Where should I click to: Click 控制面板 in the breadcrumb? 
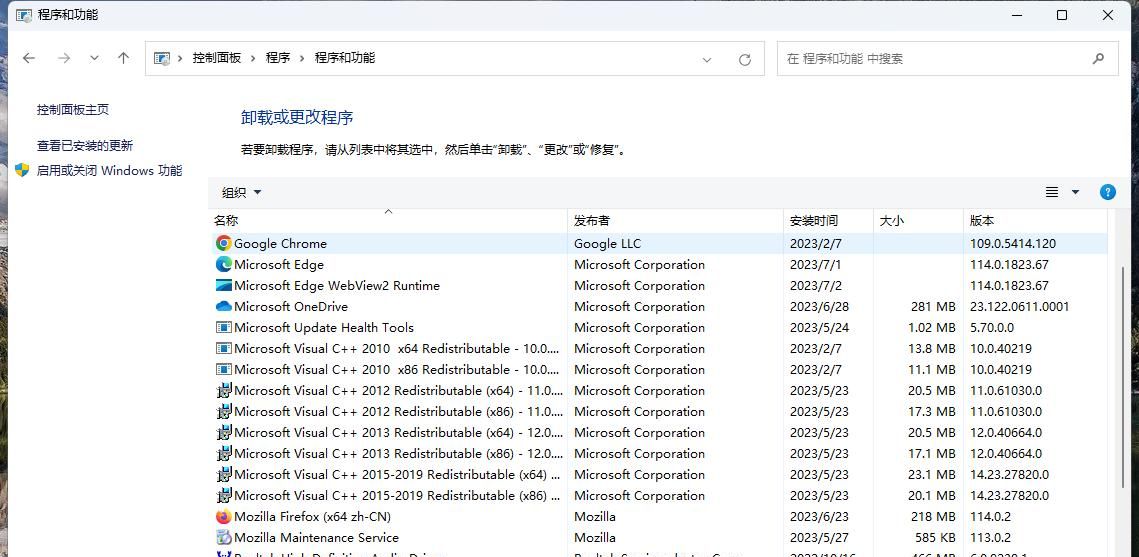[x=216, y=58]
